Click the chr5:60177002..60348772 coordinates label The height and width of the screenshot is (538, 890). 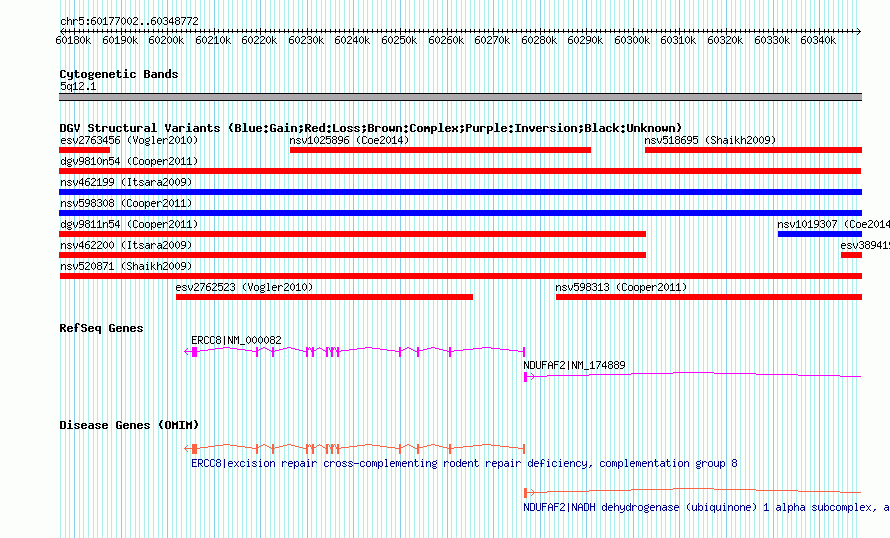point(129,21)
